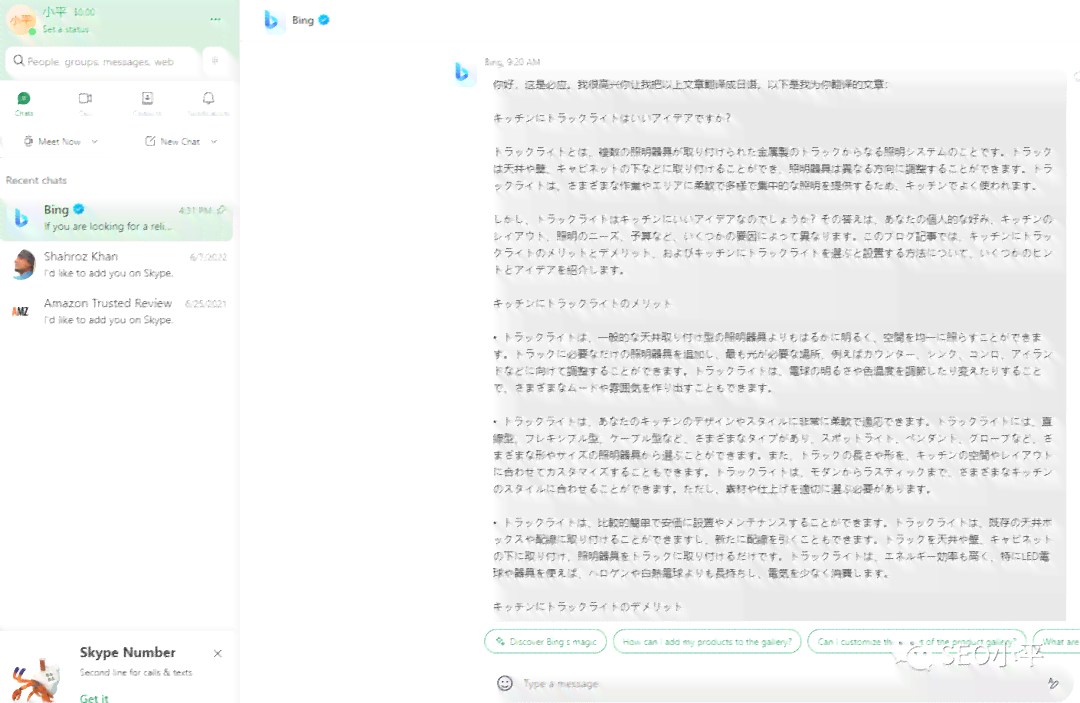Image resolution: width=1080 pixels, height=703 pixels.
Task: Select the Discover Bing's magic suggestion
Action: (x=546, y=642)
